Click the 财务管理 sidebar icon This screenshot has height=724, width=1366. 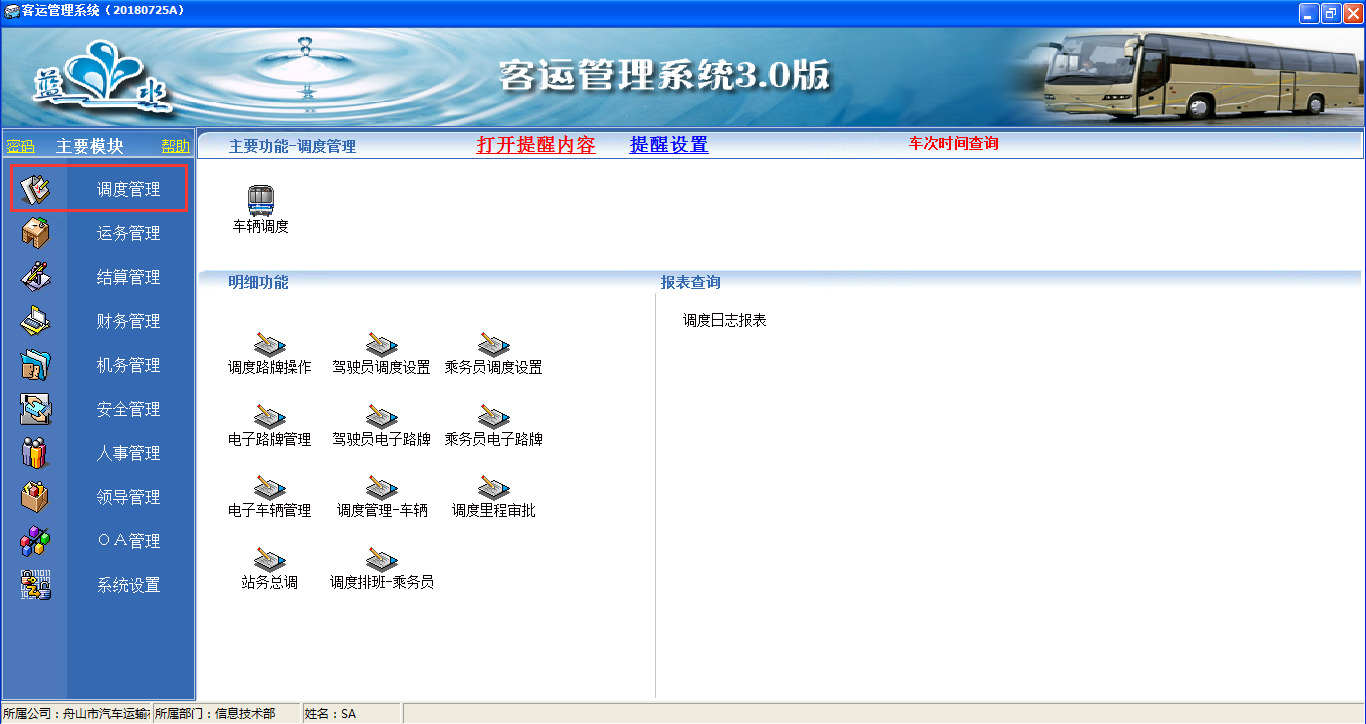[35, 321]
